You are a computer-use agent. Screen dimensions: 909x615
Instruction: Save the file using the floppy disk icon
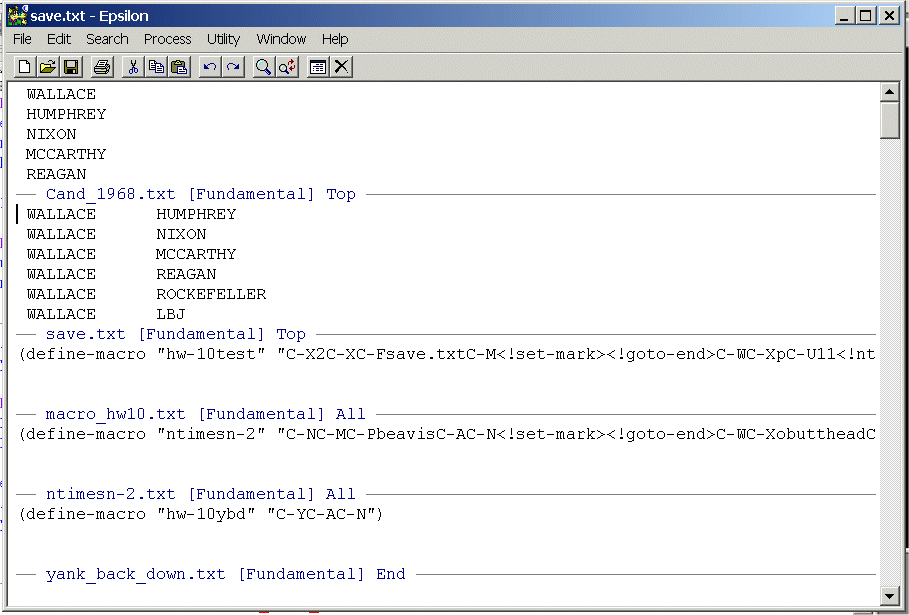pyautogui.click(x=71, y=67)
